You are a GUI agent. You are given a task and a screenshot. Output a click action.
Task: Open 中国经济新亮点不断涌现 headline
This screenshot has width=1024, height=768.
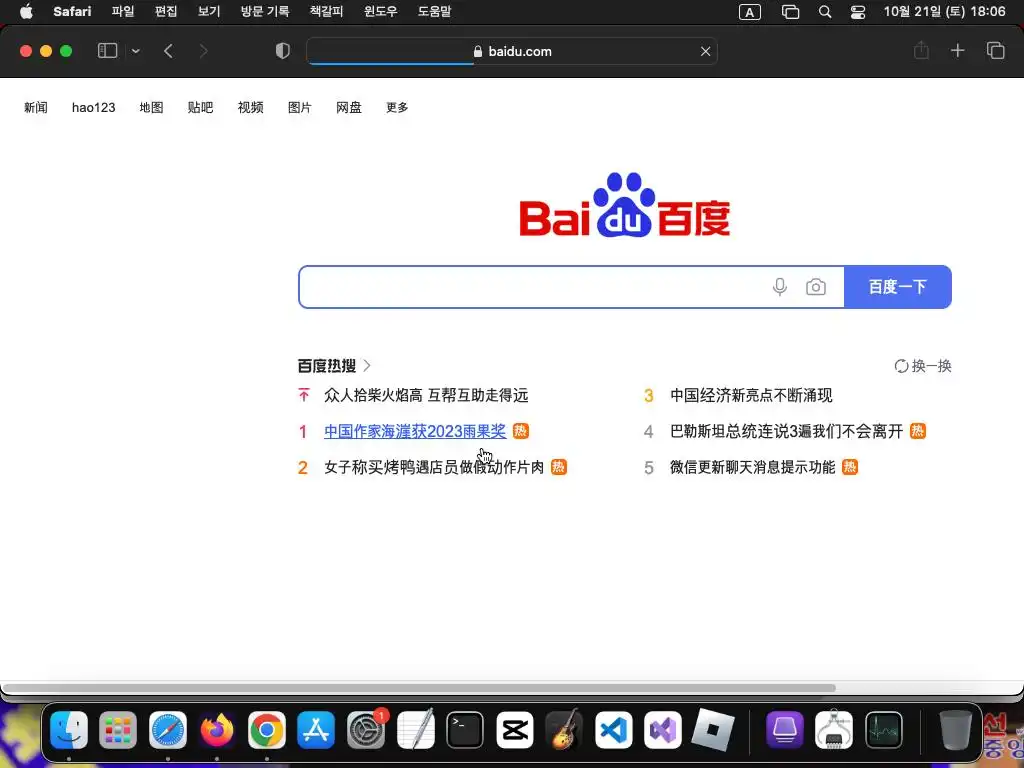[x=751, y=395]
